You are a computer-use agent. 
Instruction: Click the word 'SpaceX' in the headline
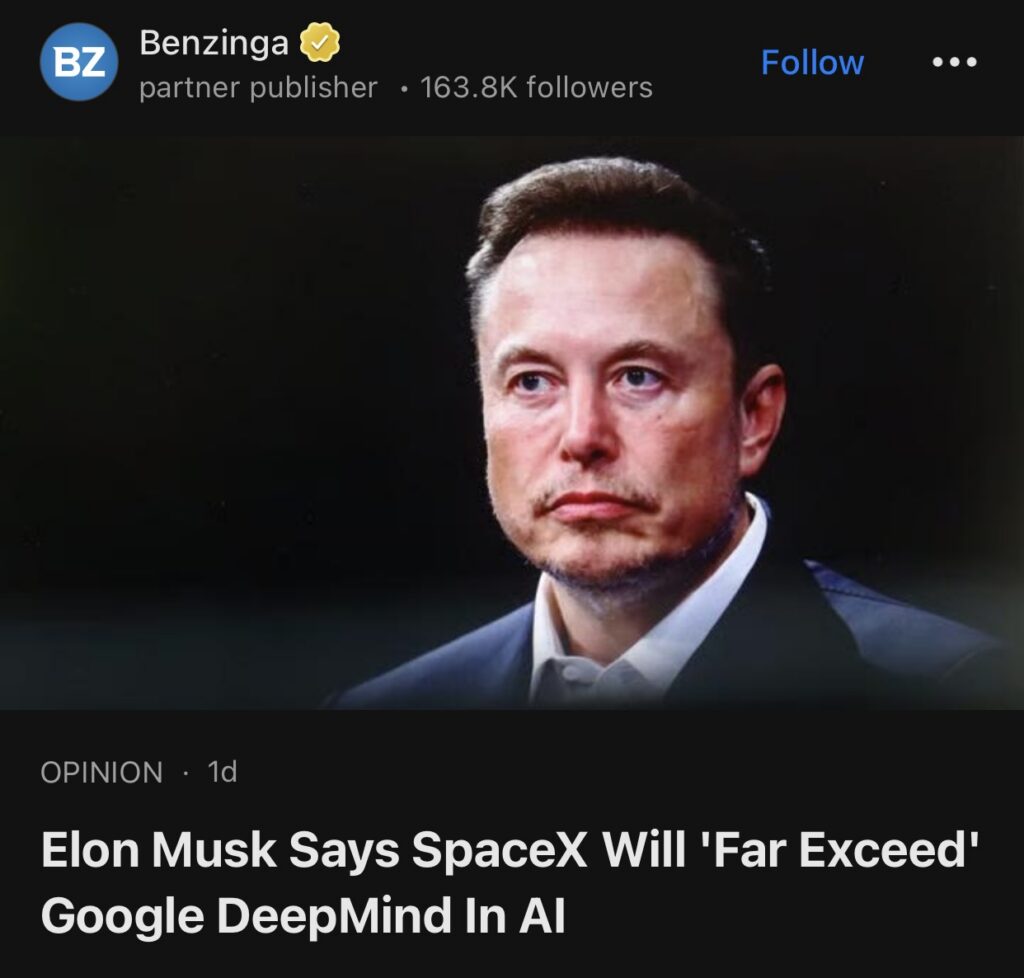[500, 850]
